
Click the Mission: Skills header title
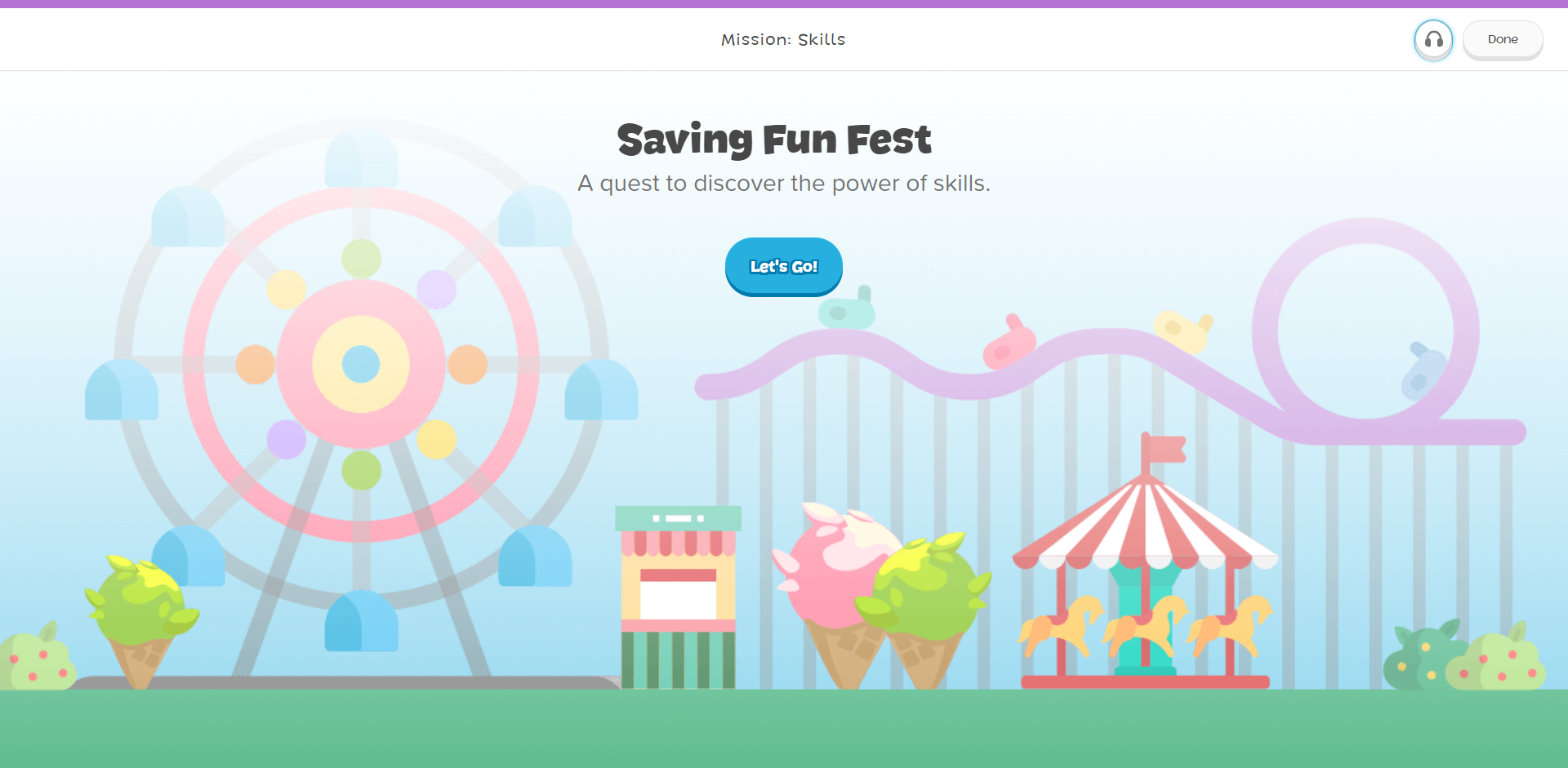(783, 39)
